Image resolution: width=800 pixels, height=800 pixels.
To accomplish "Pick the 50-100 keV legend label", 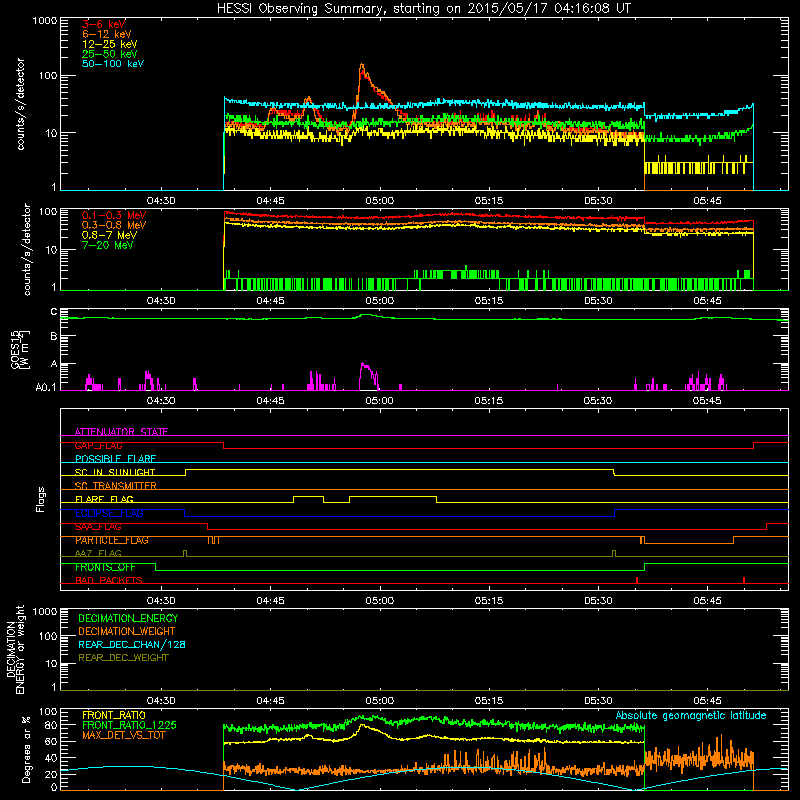I will [112, 64].
